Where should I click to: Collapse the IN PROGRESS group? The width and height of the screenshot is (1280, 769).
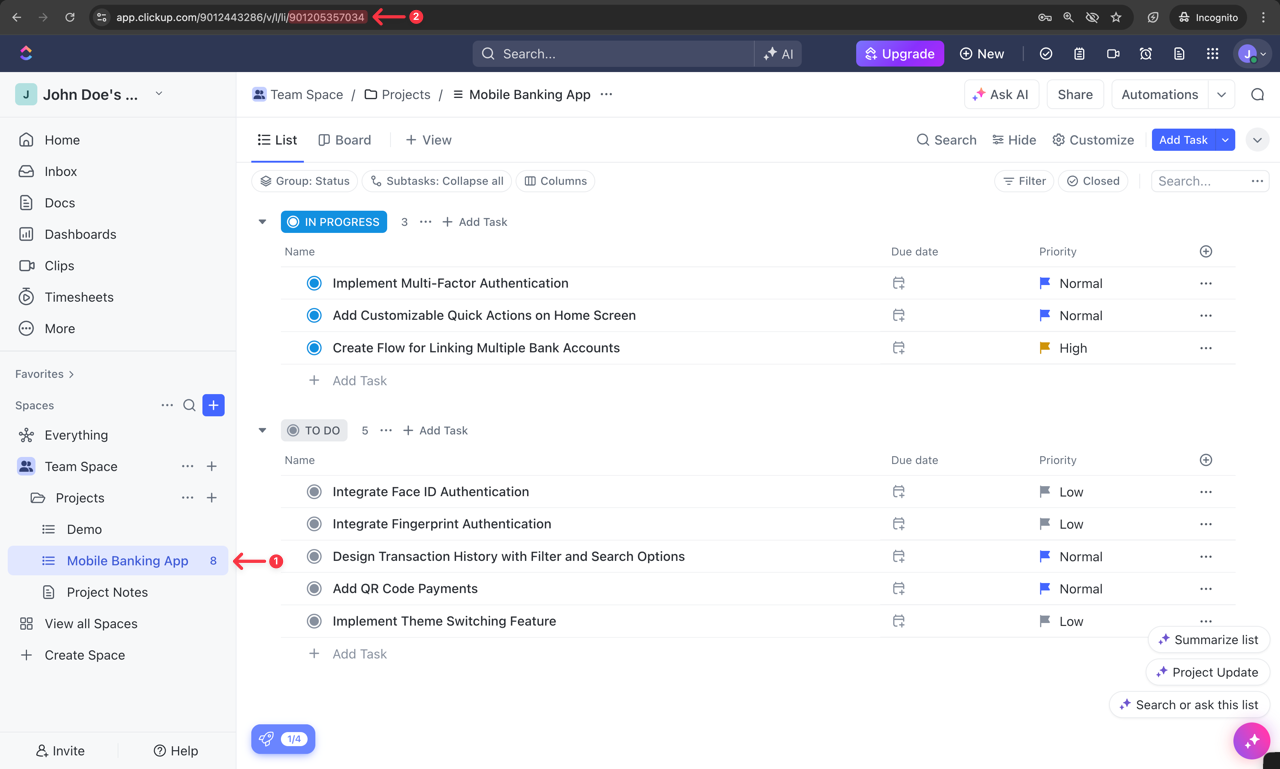[262, 221]
